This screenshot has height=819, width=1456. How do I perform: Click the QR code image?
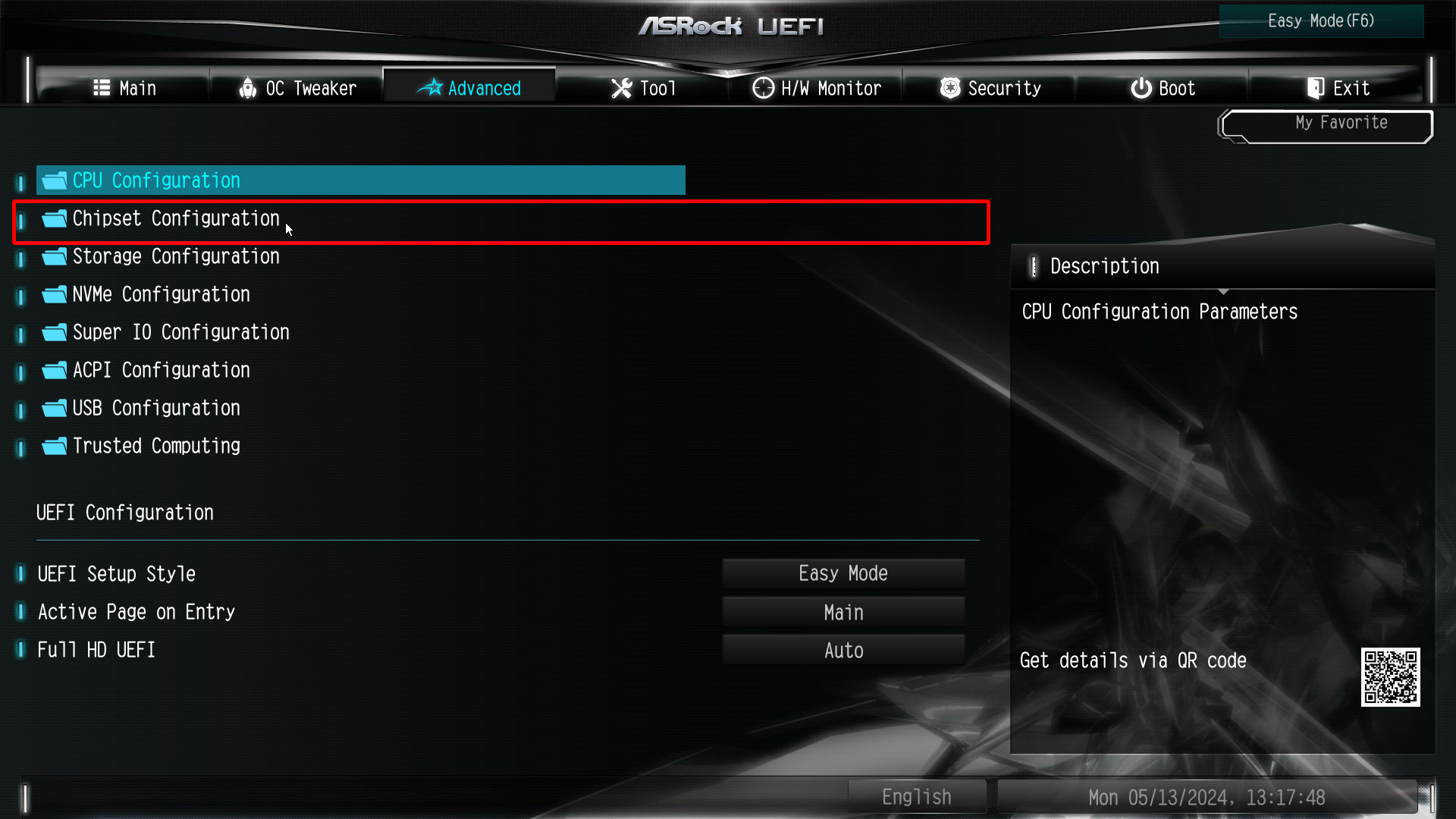1390,677
